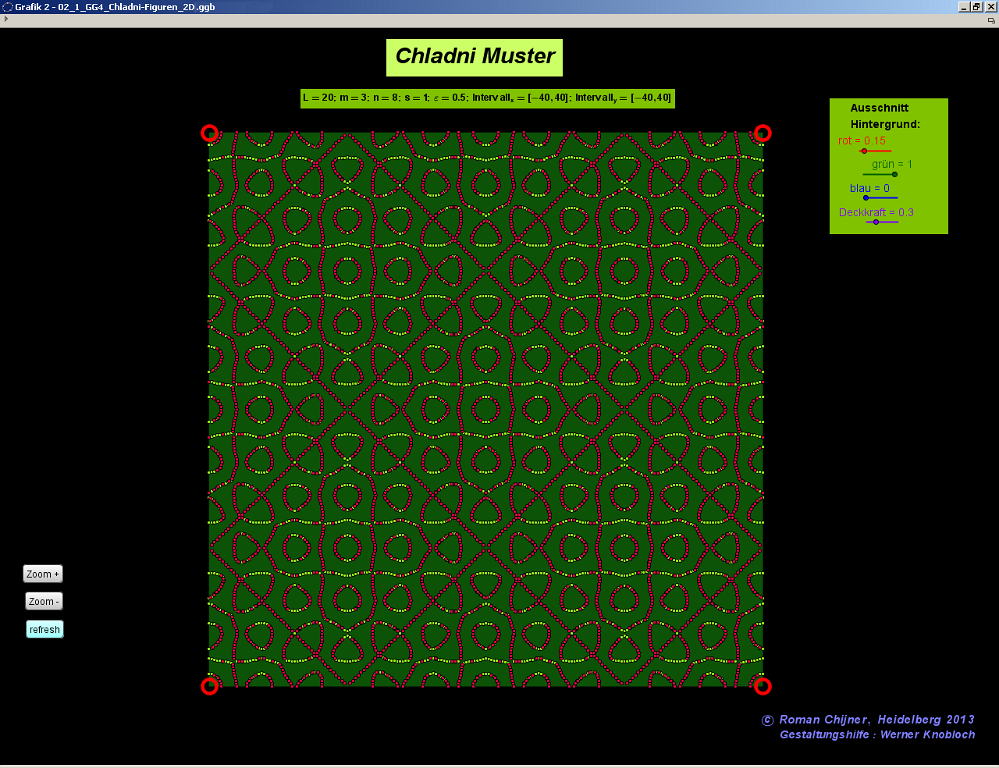Click the grün slider handle
Image resolution: width=999 pixels, height=768 pixels.
894,174
